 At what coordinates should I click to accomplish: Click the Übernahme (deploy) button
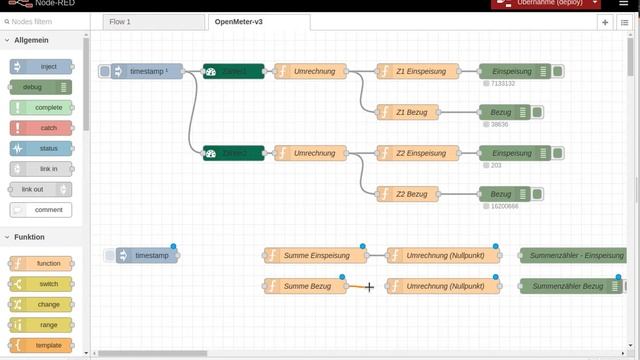pos(540,3)
